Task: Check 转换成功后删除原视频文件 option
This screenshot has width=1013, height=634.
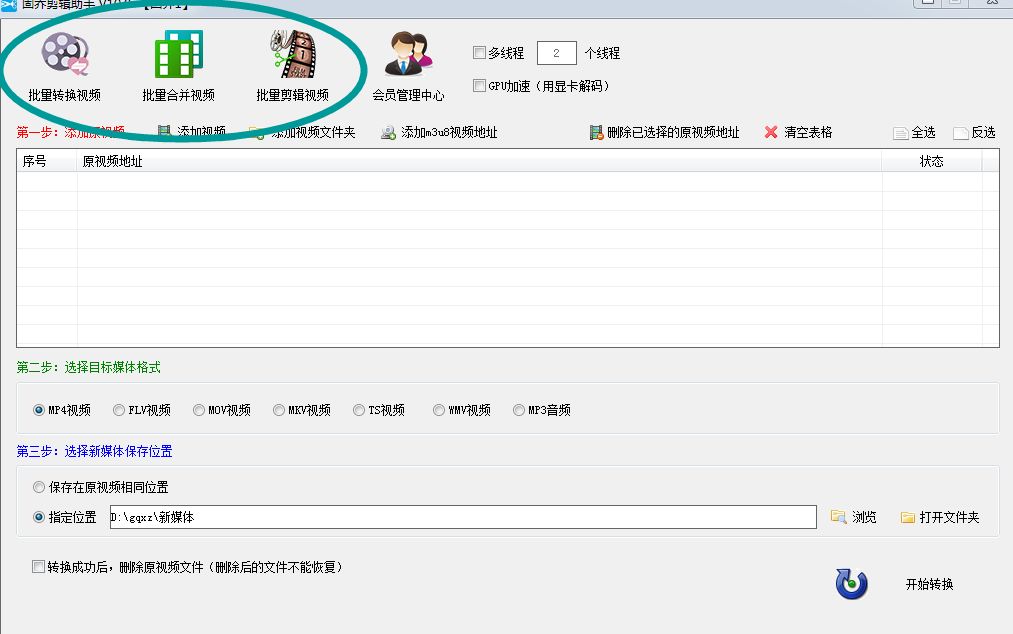Action: tap(38, 567)
